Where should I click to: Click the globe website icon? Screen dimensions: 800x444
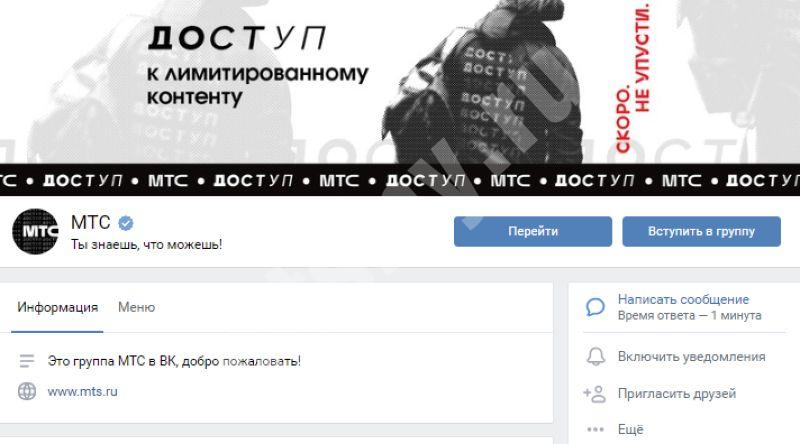27,391
